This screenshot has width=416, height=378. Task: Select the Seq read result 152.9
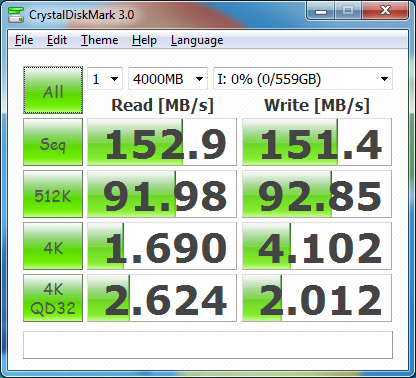[162, 142]
